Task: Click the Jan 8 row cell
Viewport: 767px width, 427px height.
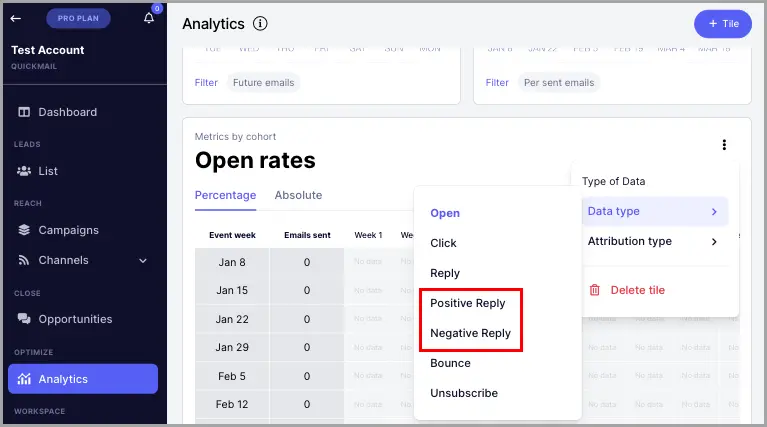Action: click(232, 262)
